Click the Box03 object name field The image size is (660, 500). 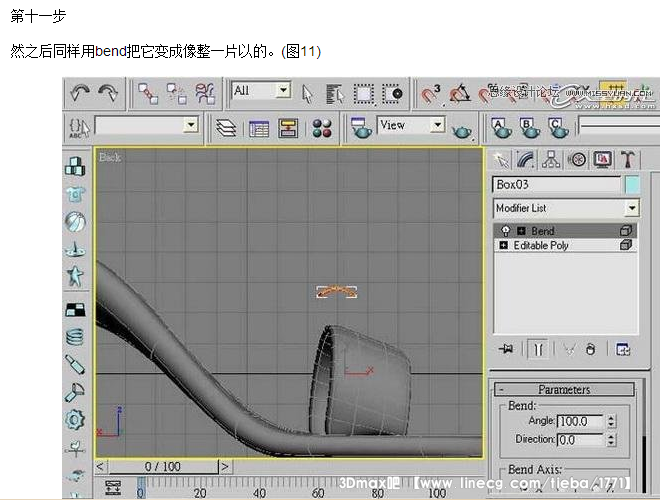pos(556,185)
